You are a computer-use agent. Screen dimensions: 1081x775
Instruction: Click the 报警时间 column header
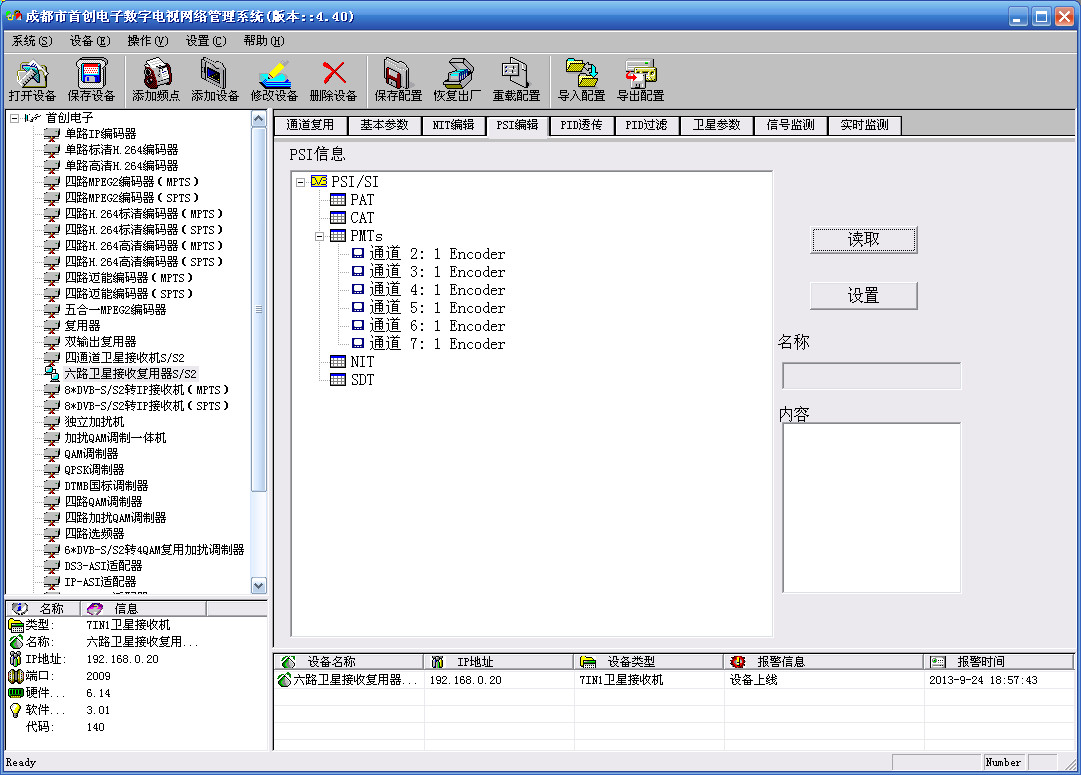pos(998,662)
